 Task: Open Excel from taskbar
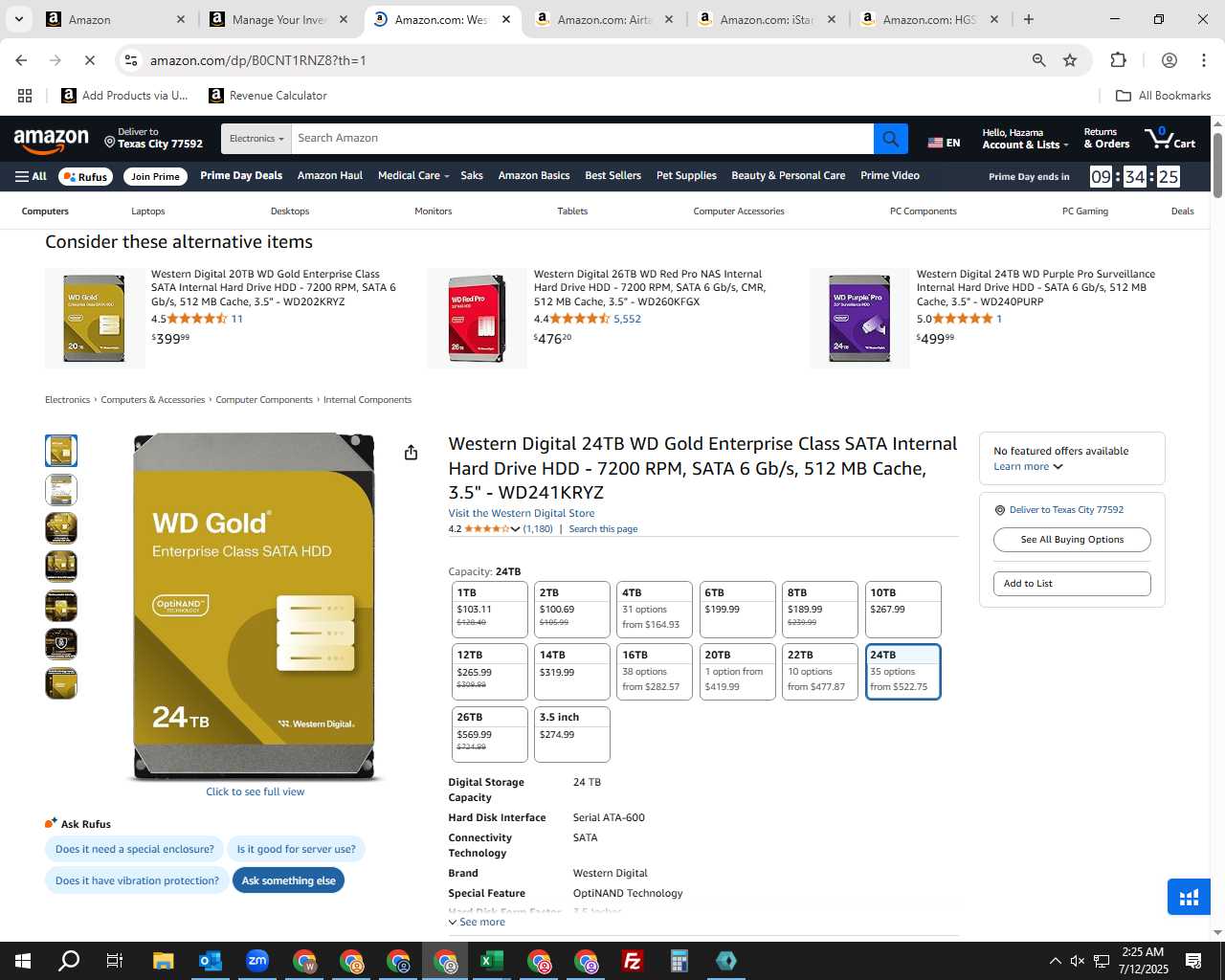point(491,961)
